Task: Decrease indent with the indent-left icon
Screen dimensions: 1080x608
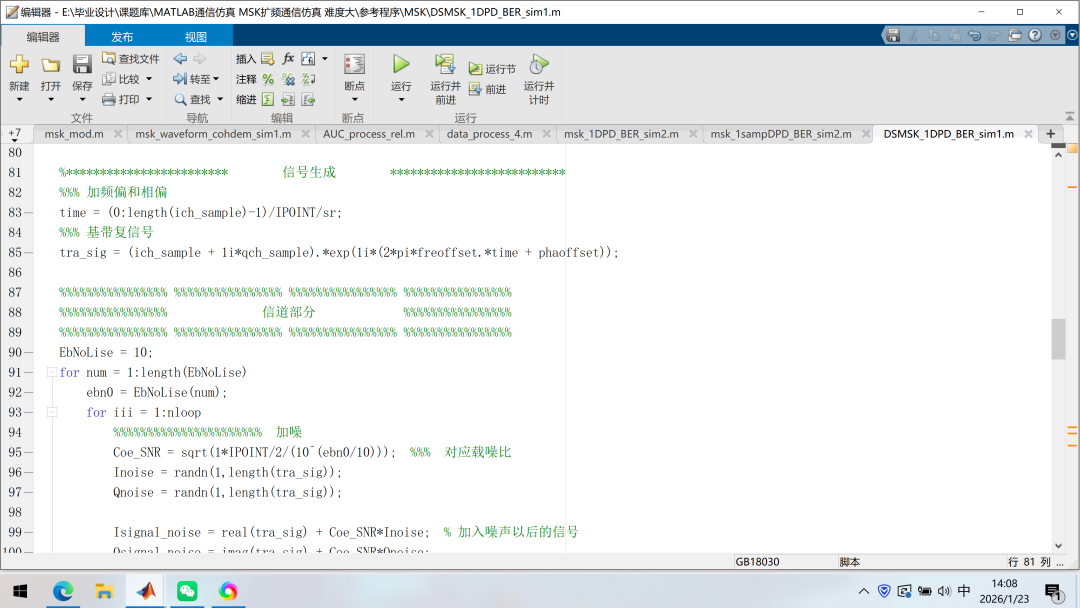Action: pyautogui.click(x=308, y=100)
